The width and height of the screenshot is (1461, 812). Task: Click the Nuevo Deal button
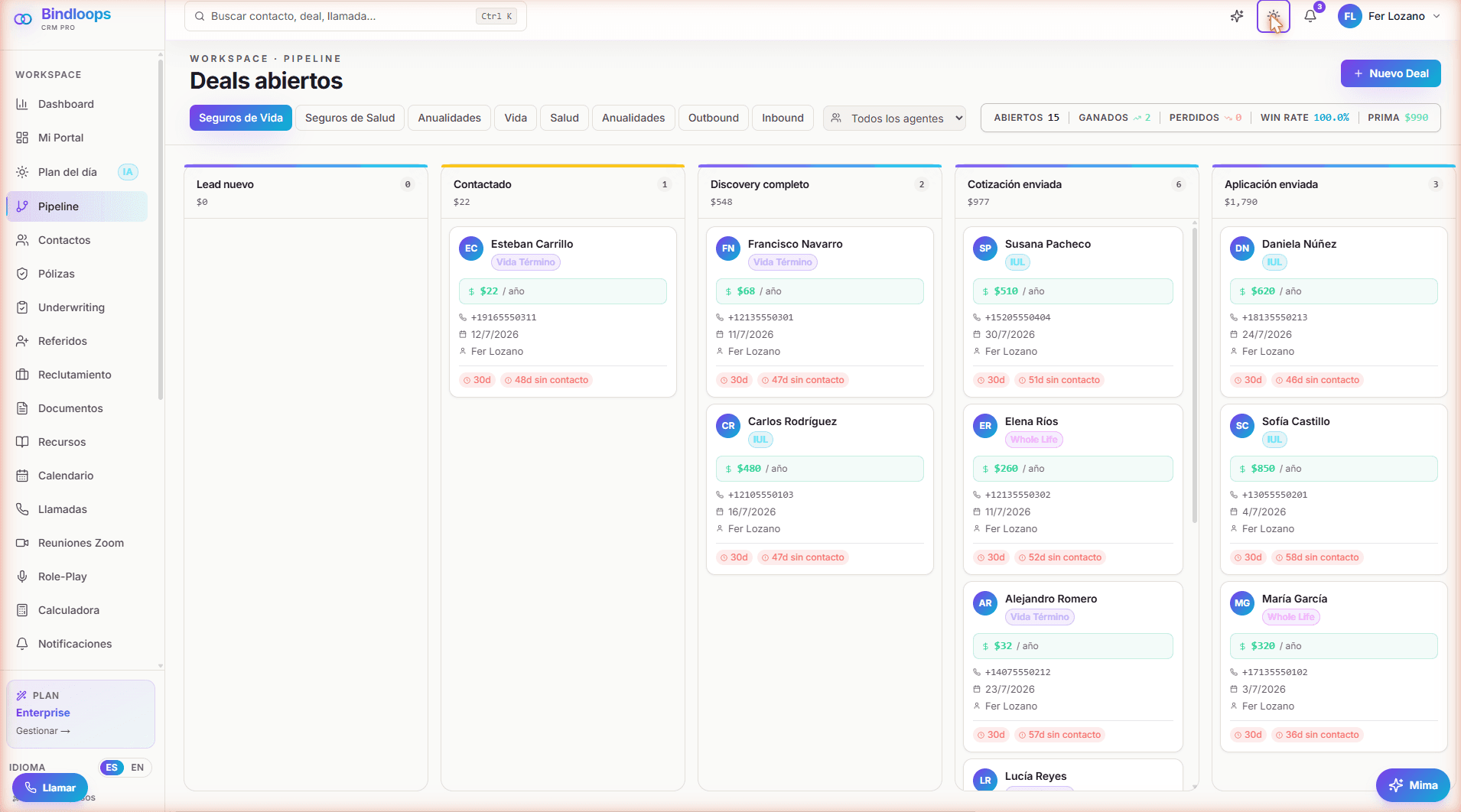[x=1391, y=73]
